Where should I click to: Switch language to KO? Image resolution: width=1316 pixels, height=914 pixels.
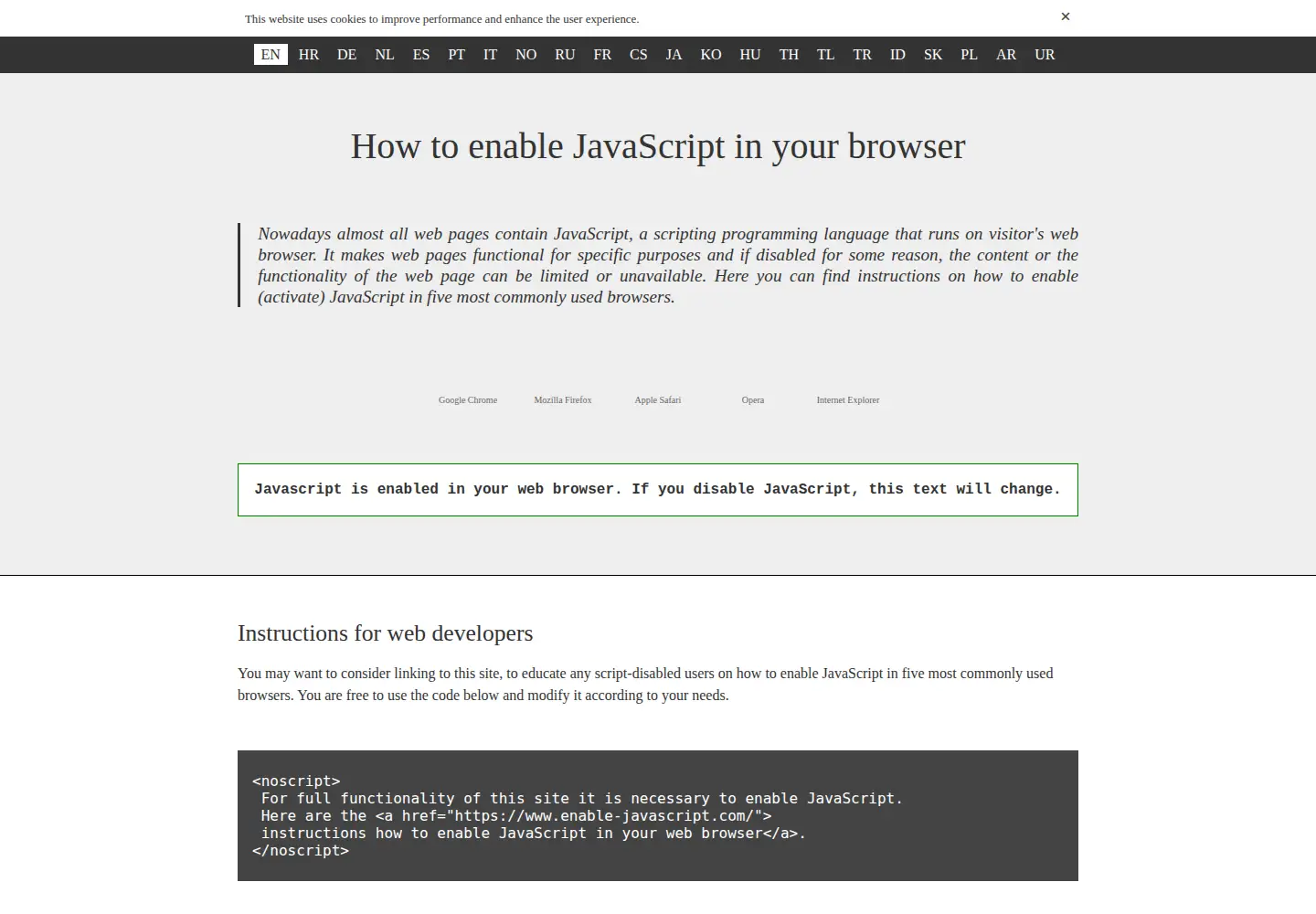[711, 55]
